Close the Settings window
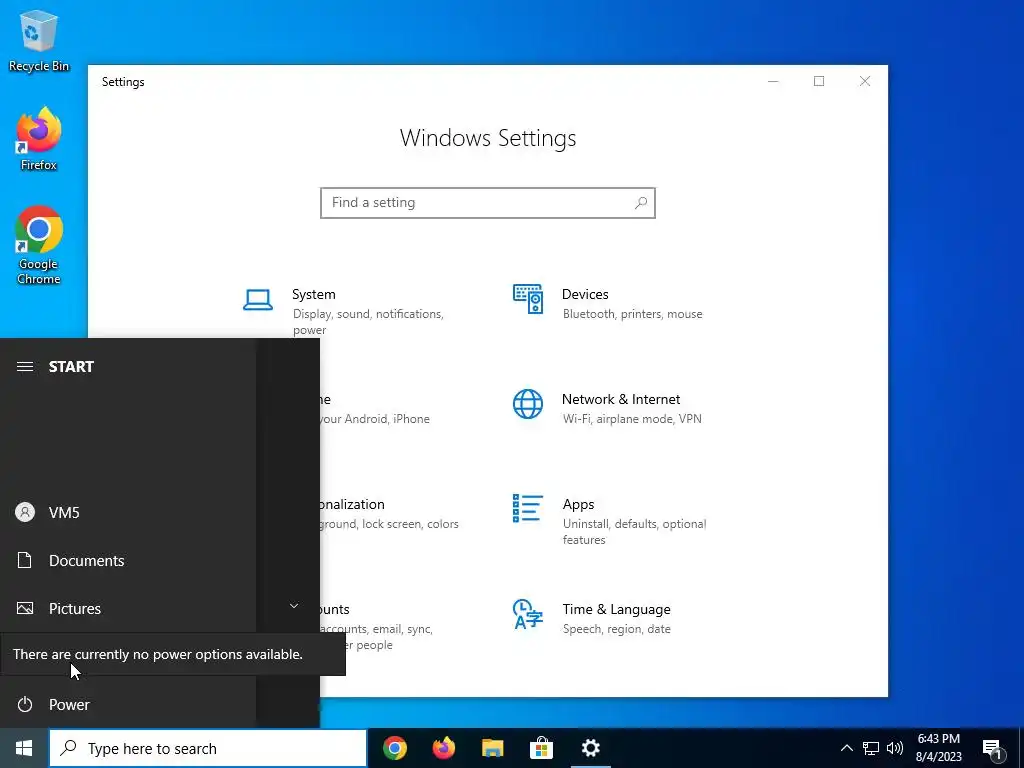1024x768 pixels. [x=865, y=81]
